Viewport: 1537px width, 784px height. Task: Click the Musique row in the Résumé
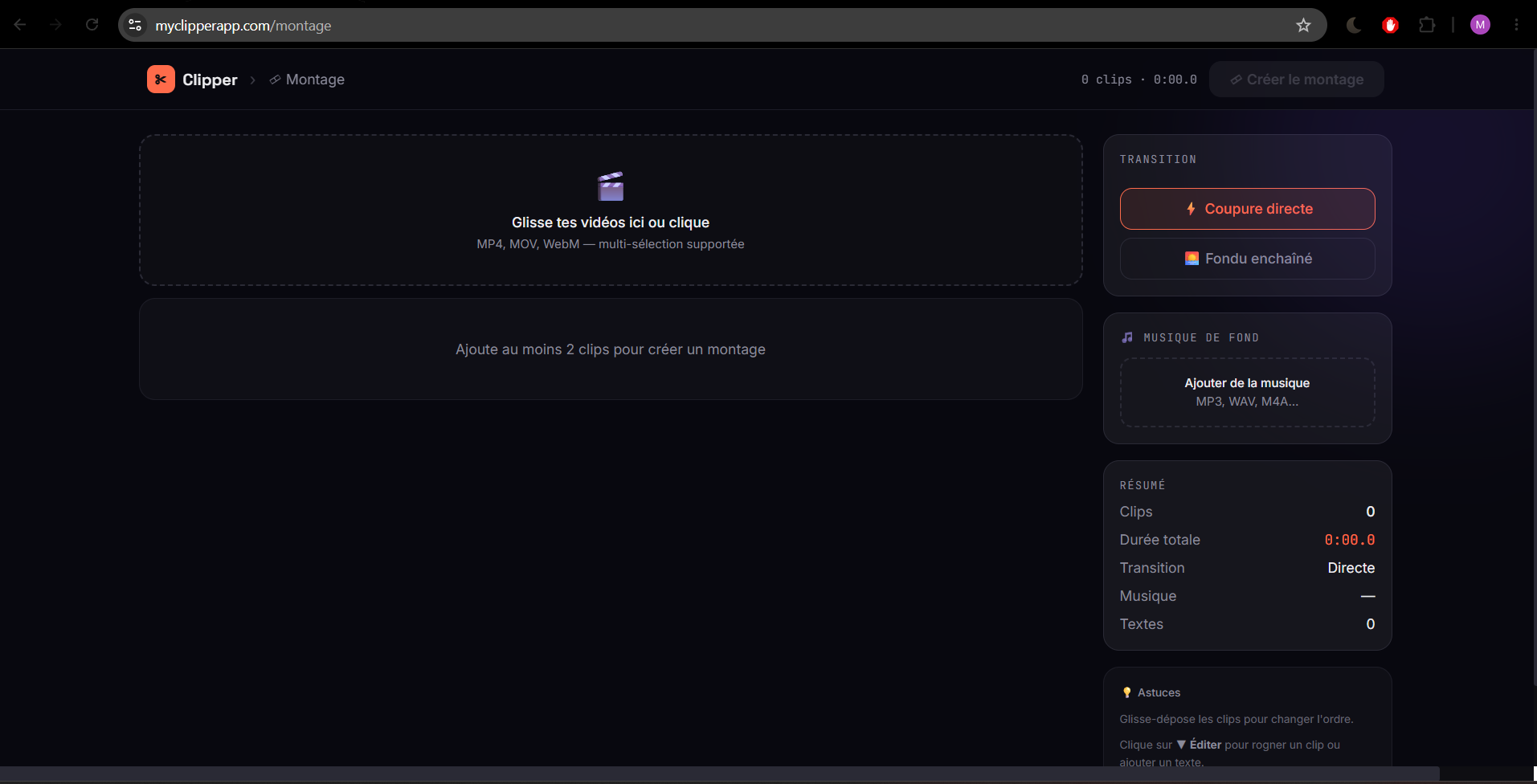pos(1248,596)
